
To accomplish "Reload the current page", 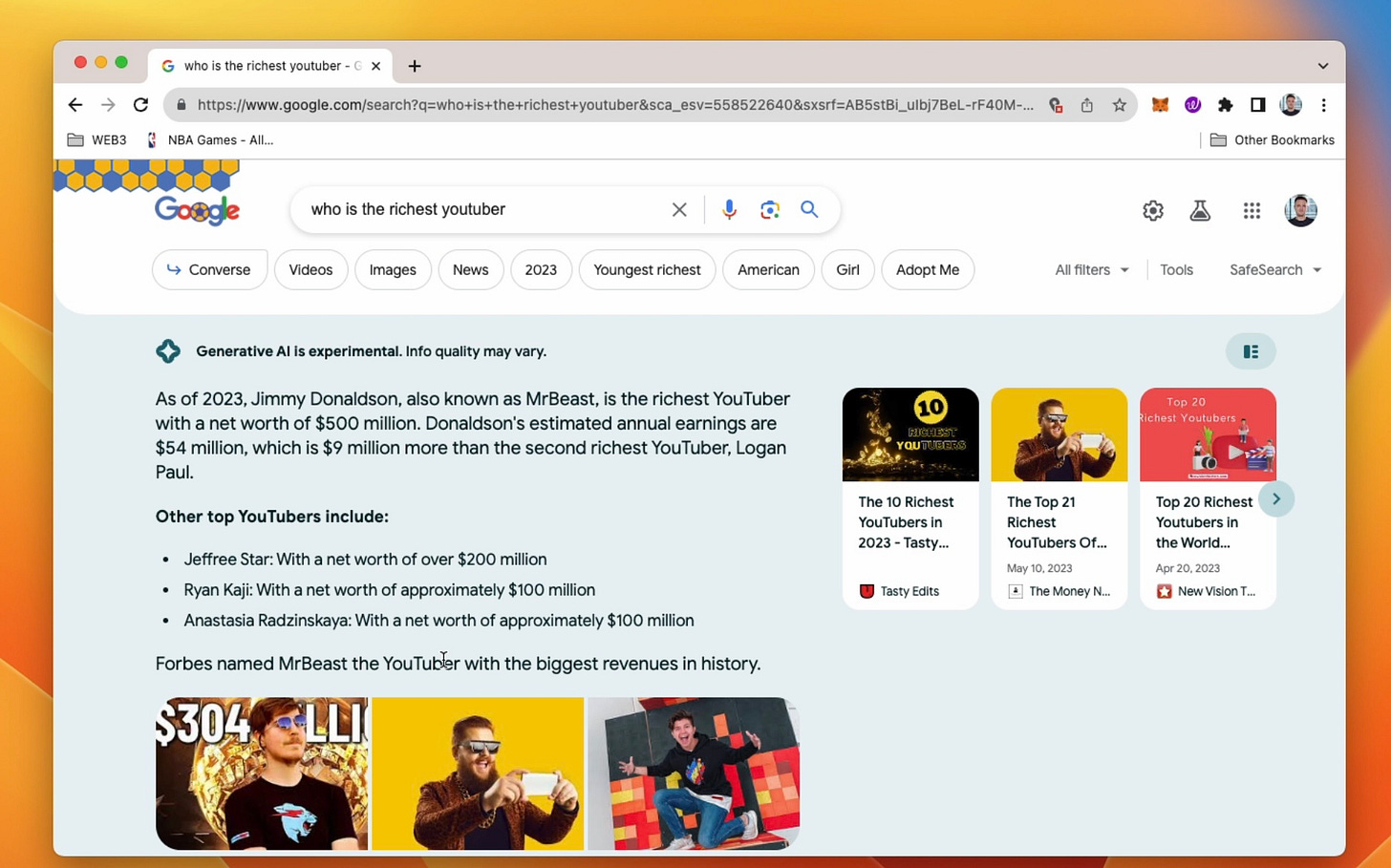I will click(140, 105).
